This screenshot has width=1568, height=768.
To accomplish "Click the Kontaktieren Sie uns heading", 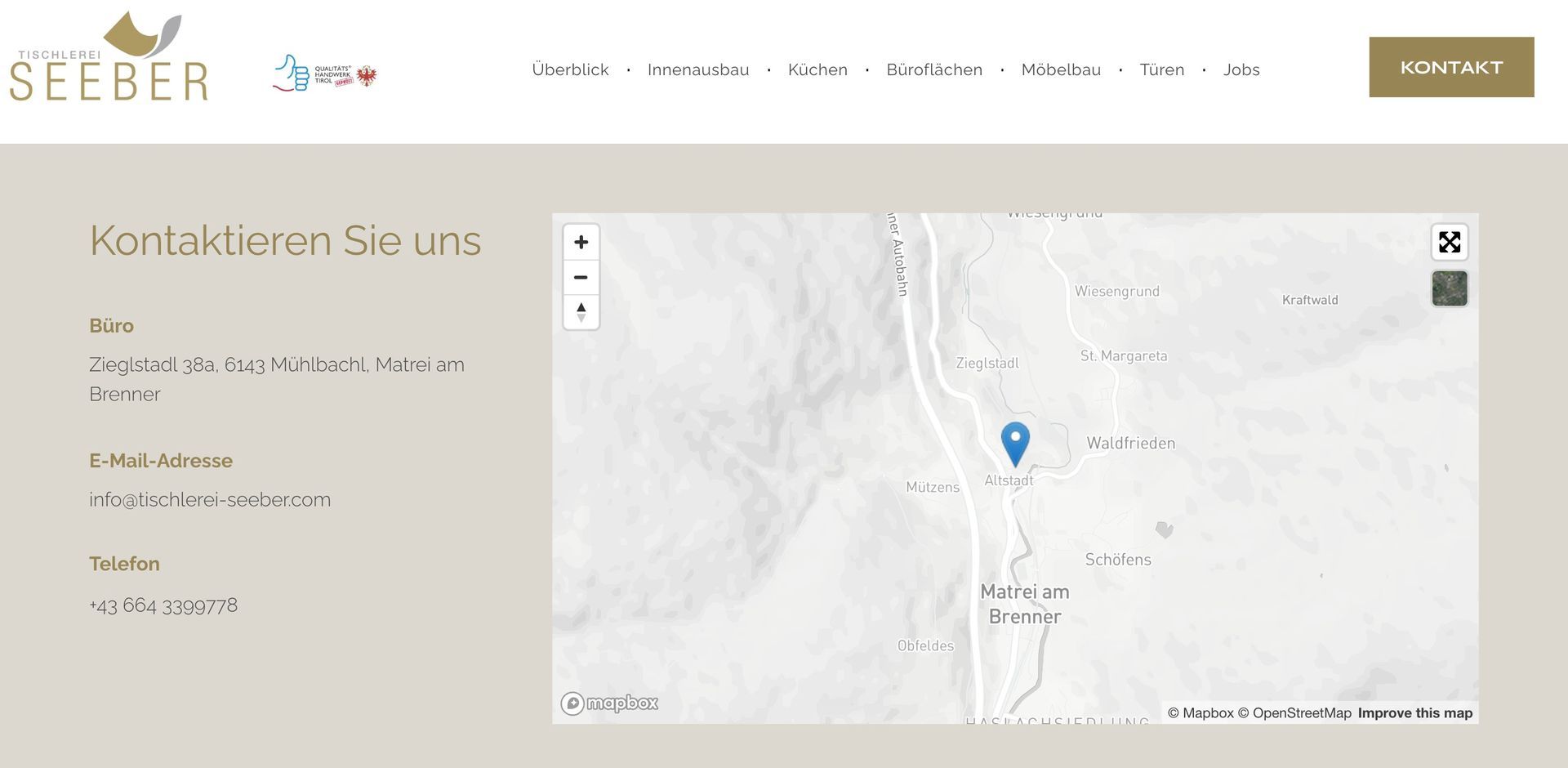I will [285, 240].
